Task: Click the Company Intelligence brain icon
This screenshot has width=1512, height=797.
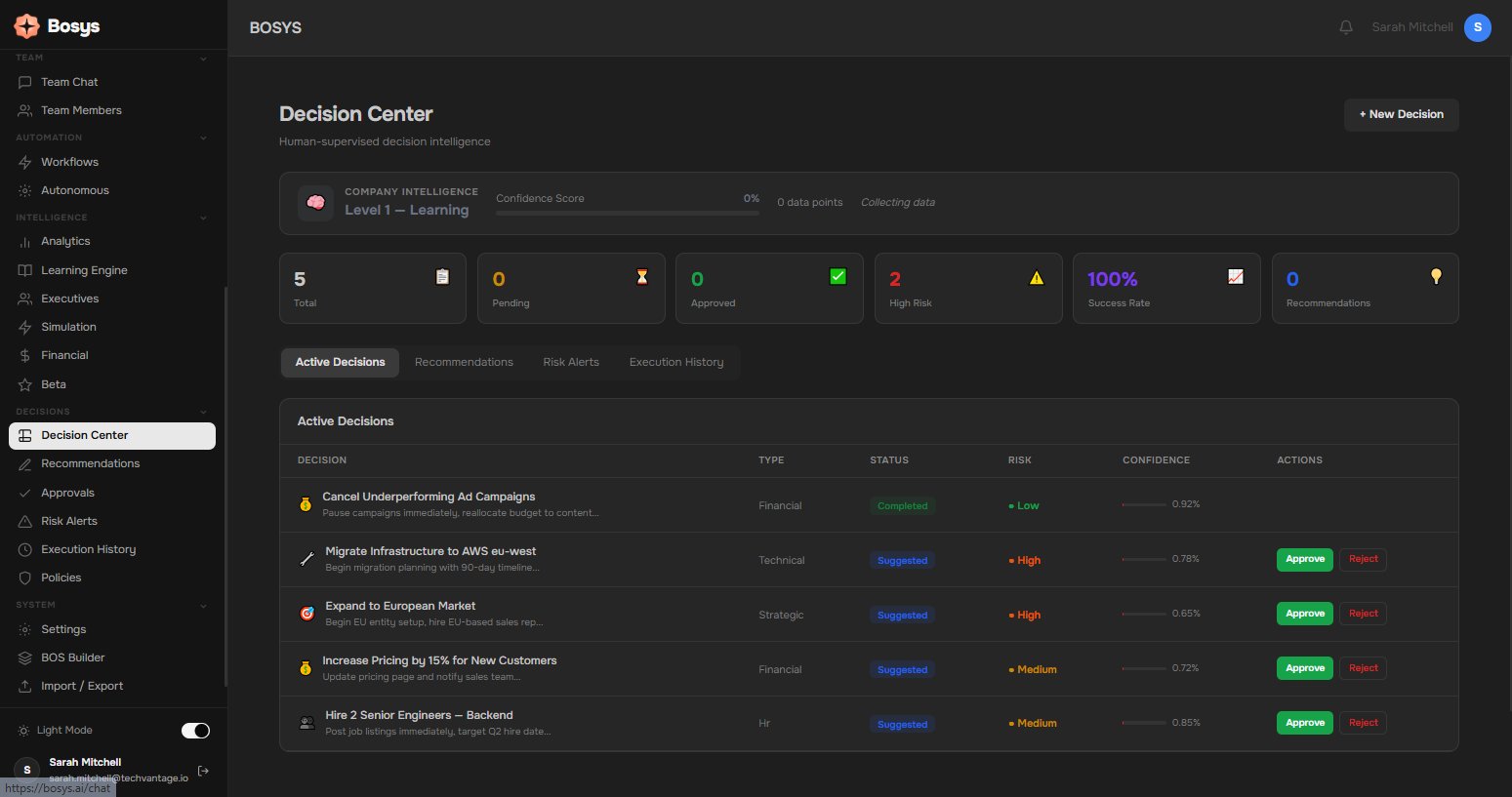Action: [315, 203]
